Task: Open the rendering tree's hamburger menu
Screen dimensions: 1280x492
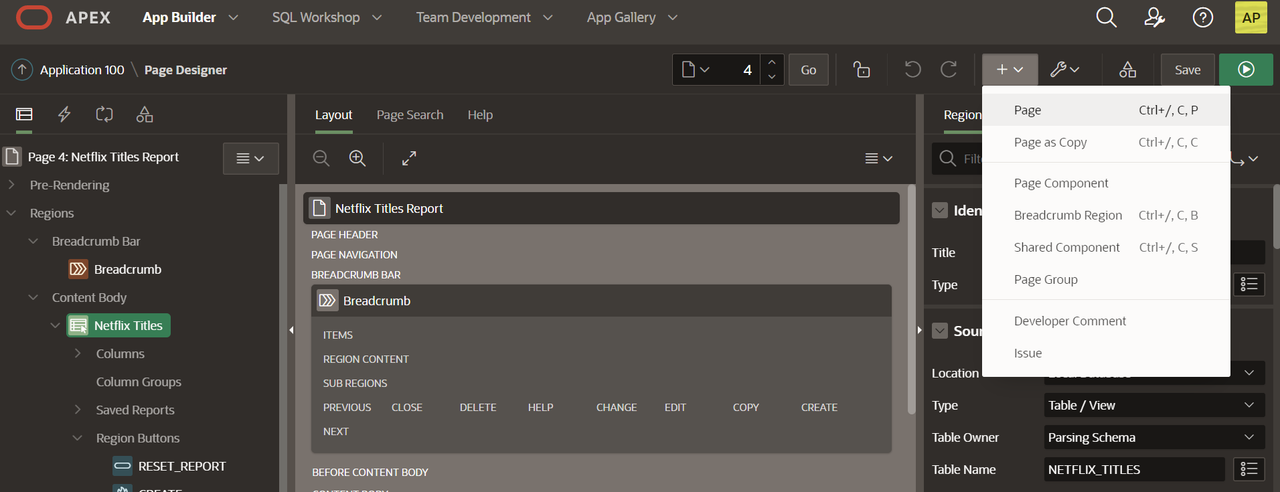Action: point(250,158)
